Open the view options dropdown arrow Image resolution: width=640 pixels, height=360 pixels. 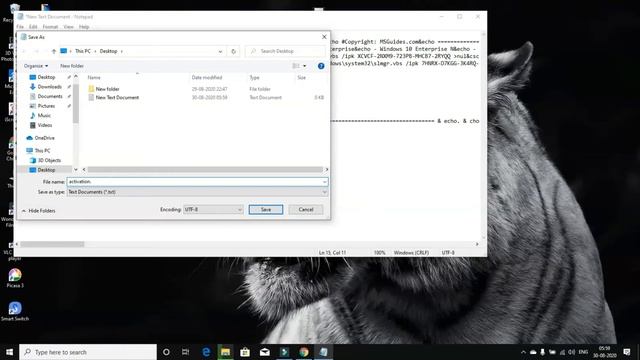point(304,66)
